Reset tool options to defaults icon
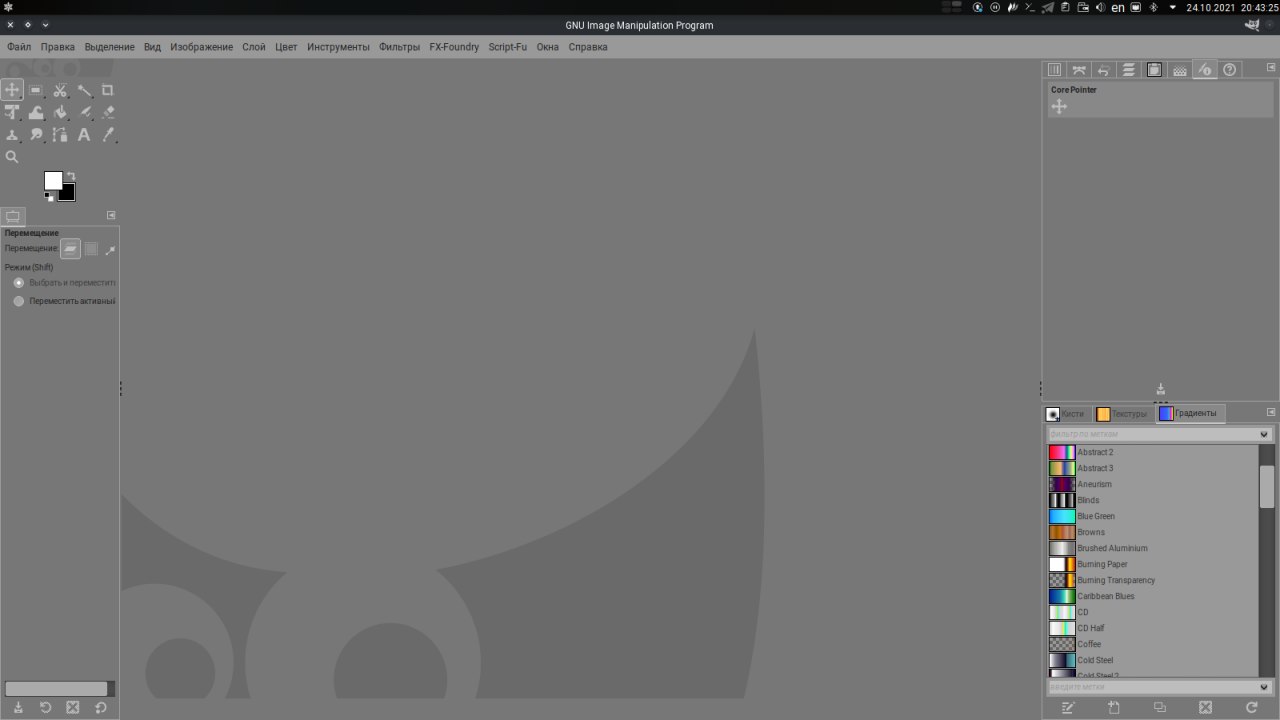Image resolution: width=1280 pixels, height=720 pixels. coord(100,707)
